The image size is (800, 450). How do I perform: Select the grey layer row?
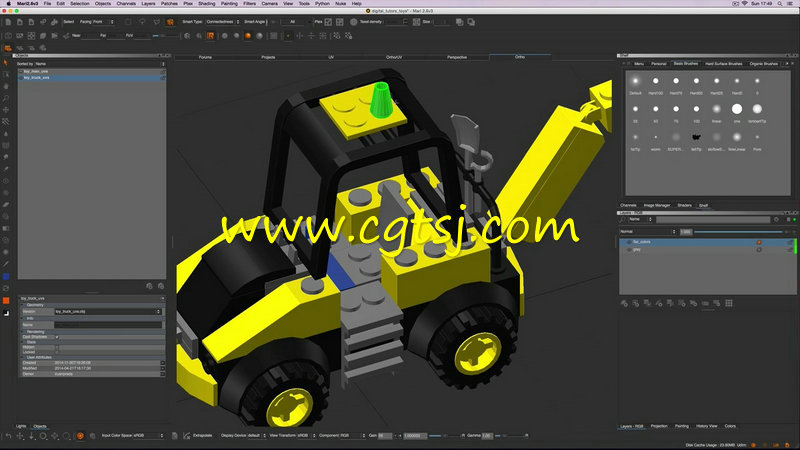[707, 250]
